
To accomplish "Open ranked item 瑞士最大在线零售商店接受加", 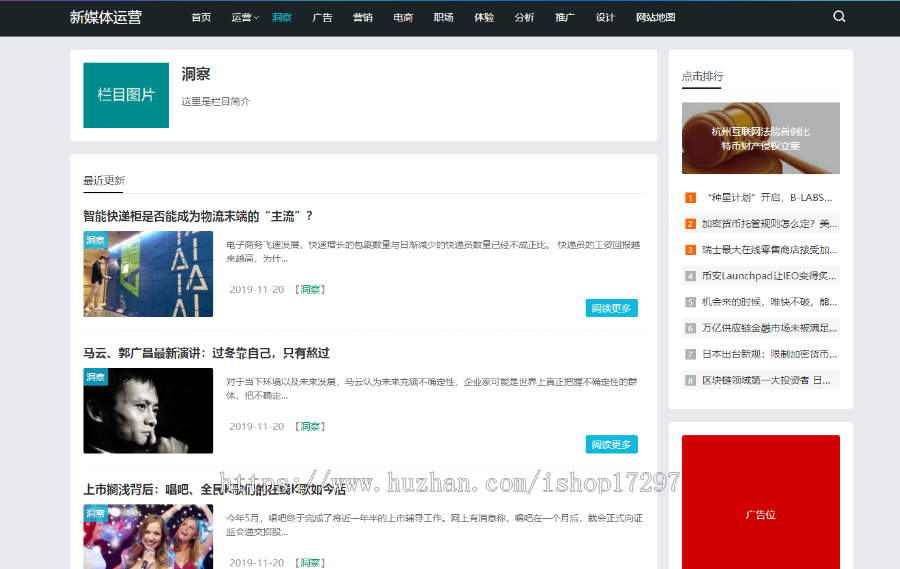I will click(x=770, y=250).
